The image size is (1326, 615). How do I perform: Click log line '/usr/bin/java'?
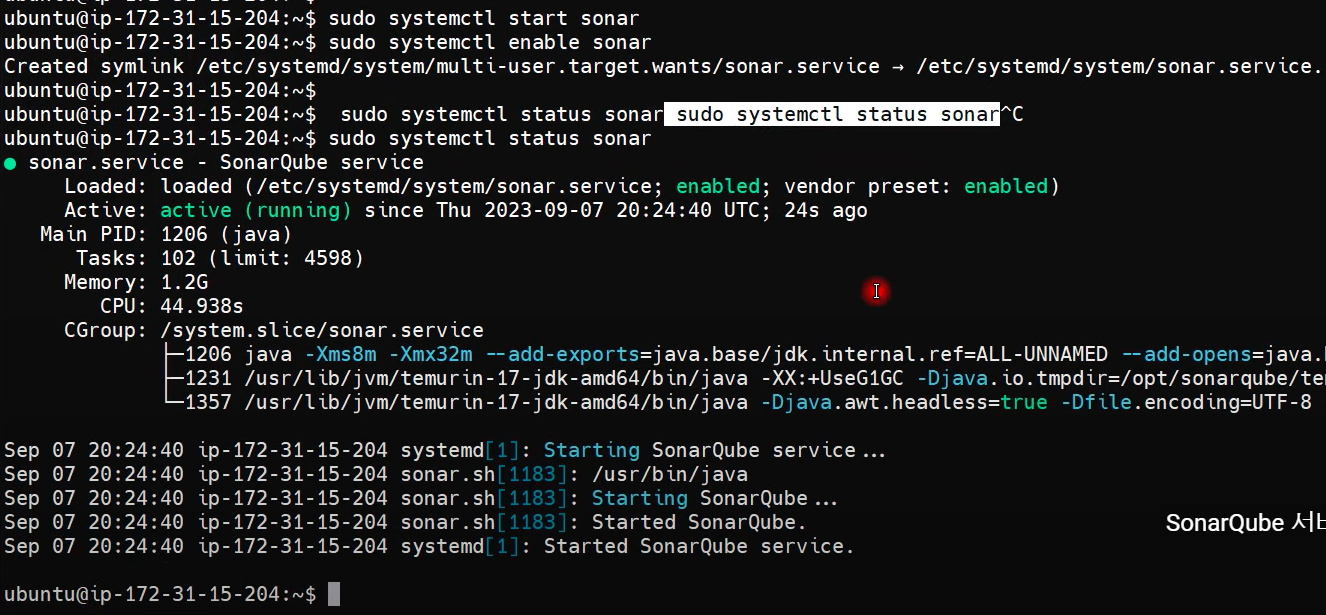(376, 474)
